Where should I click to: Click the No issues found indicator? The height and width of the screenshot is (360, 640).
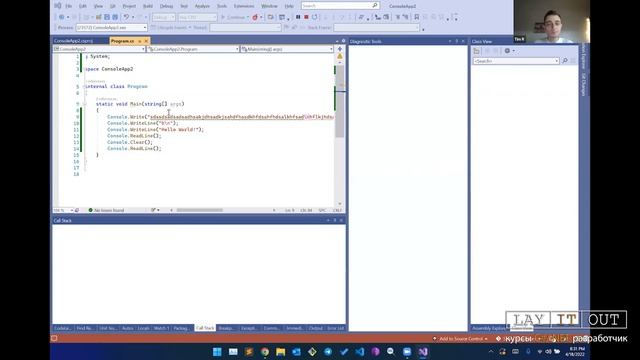pyautogui.click(x=106, y=210)
